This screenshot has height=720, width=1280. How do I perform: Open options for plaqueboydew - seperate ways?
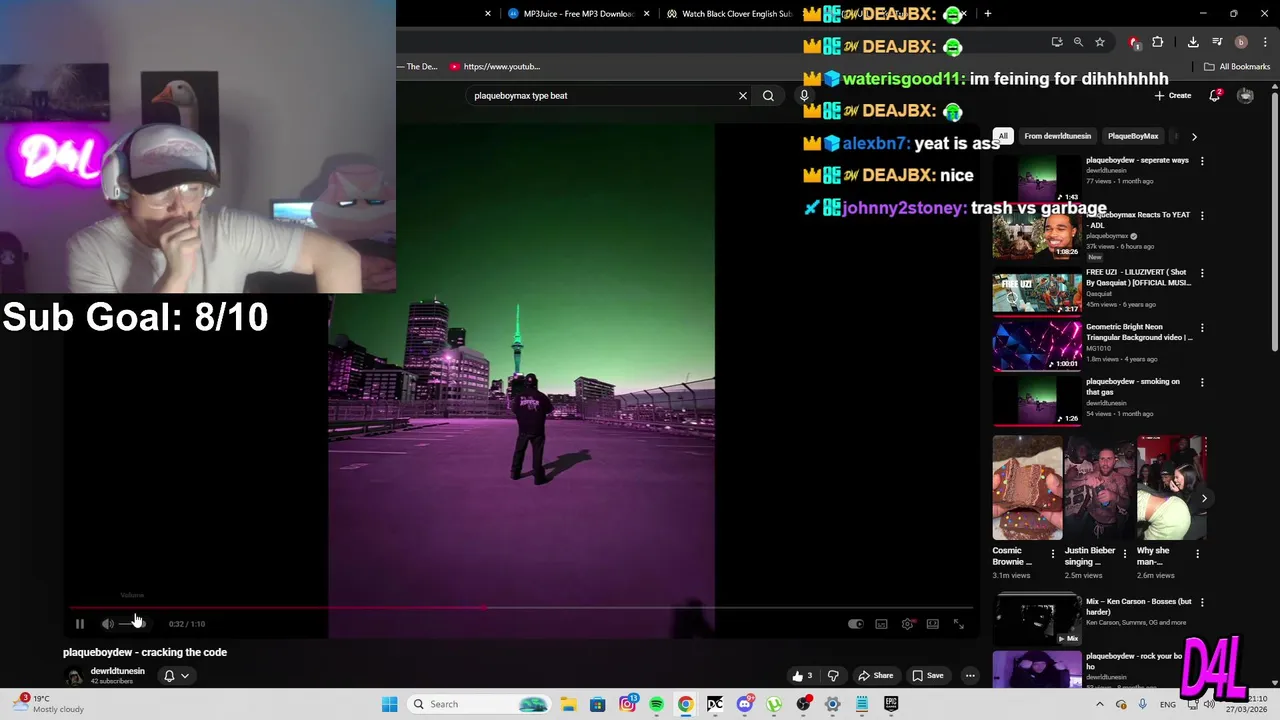point(1202,161)
